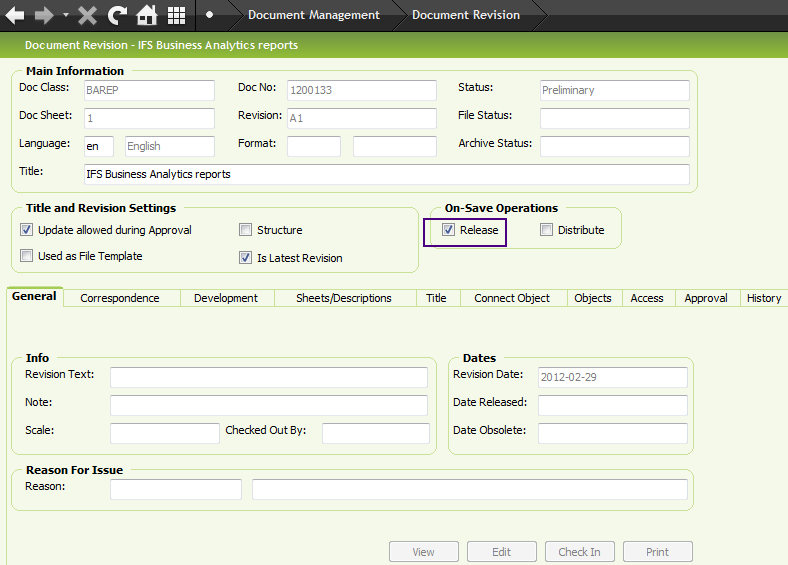Enable Used as File Template checkbox
This screenshot has width=788, height=565.
[x=27, y=255]
